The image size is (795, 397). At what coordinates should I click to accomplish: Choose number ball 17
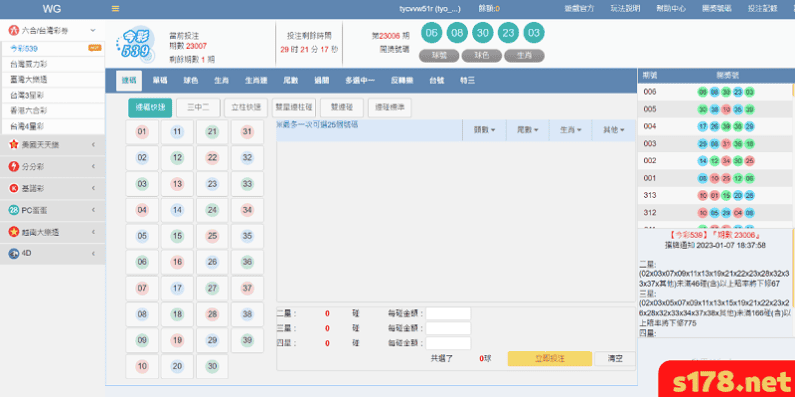(x=177, y=288)
